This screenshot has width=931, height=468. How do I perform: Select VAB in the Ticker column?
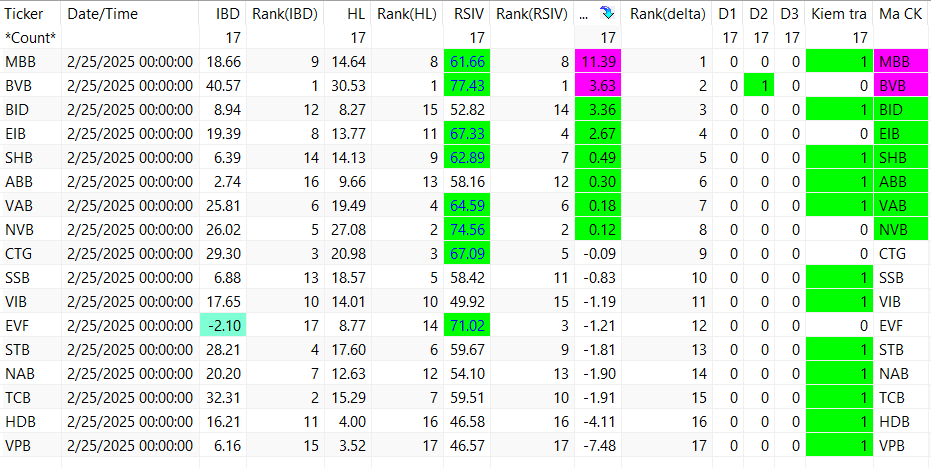click(x=17, y=205)
